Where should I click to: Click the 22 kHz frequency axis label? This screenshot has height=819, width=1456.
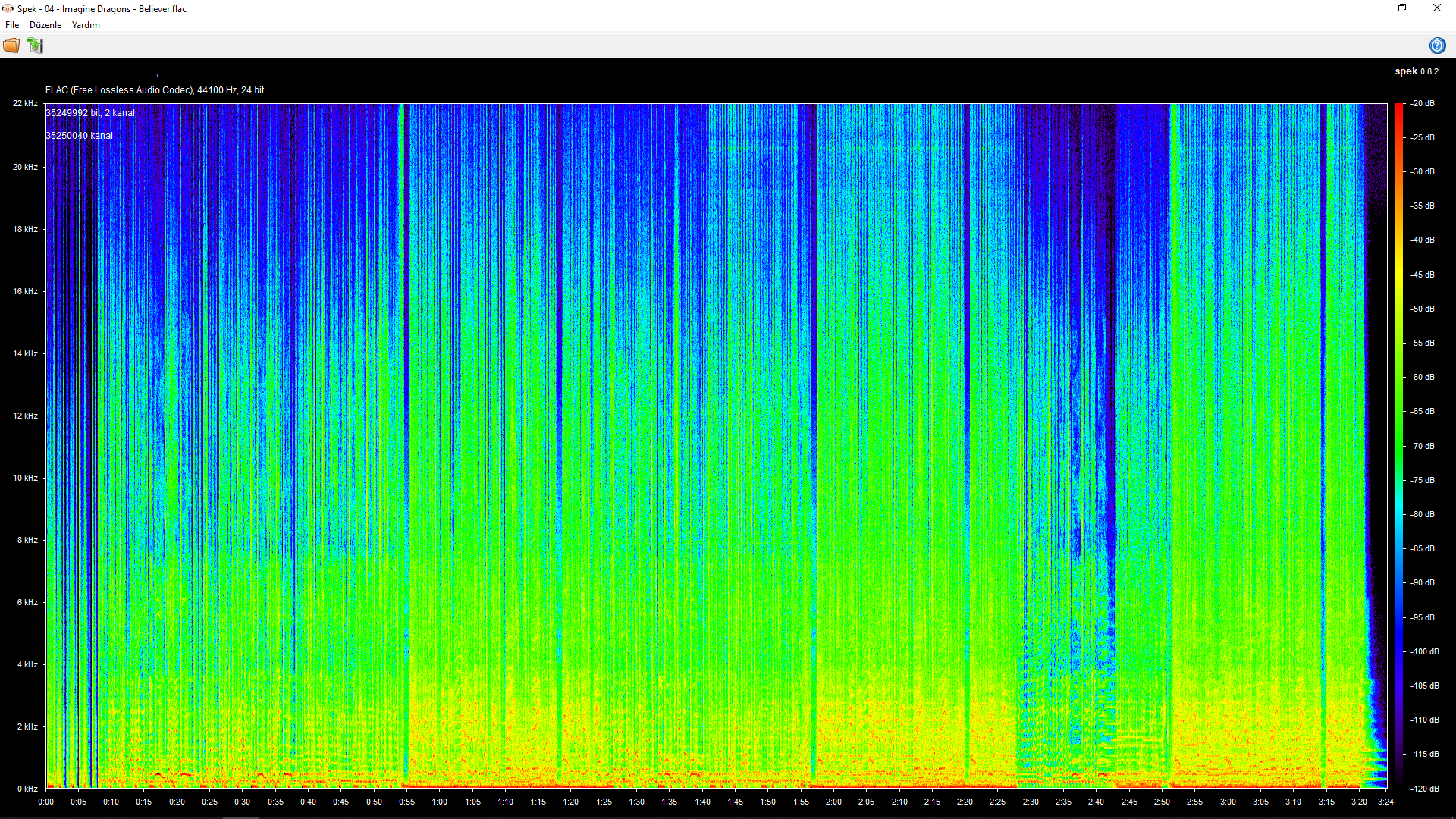[25, 103]
